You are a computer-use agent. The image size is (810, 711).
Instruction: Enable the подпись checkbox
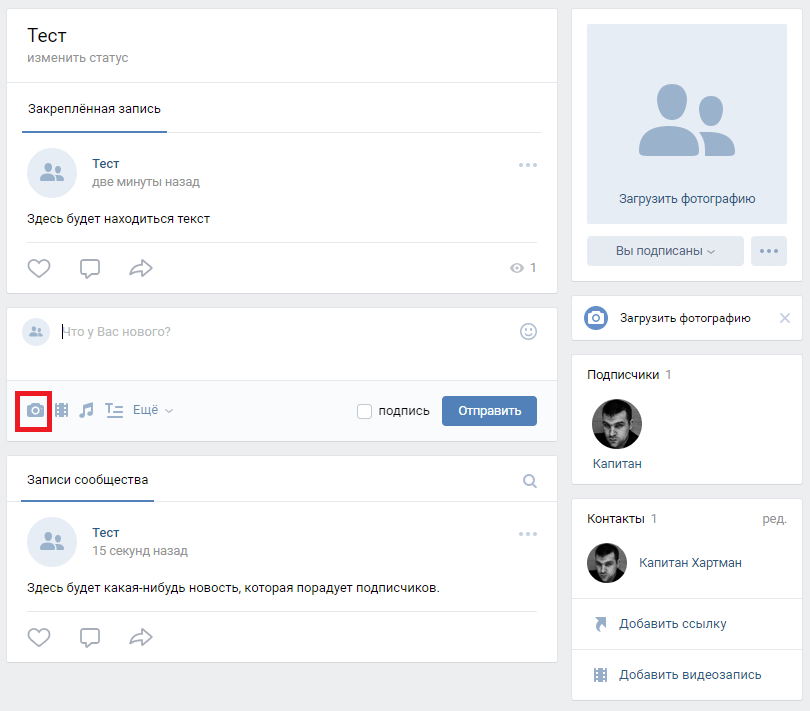click(365, 411)
